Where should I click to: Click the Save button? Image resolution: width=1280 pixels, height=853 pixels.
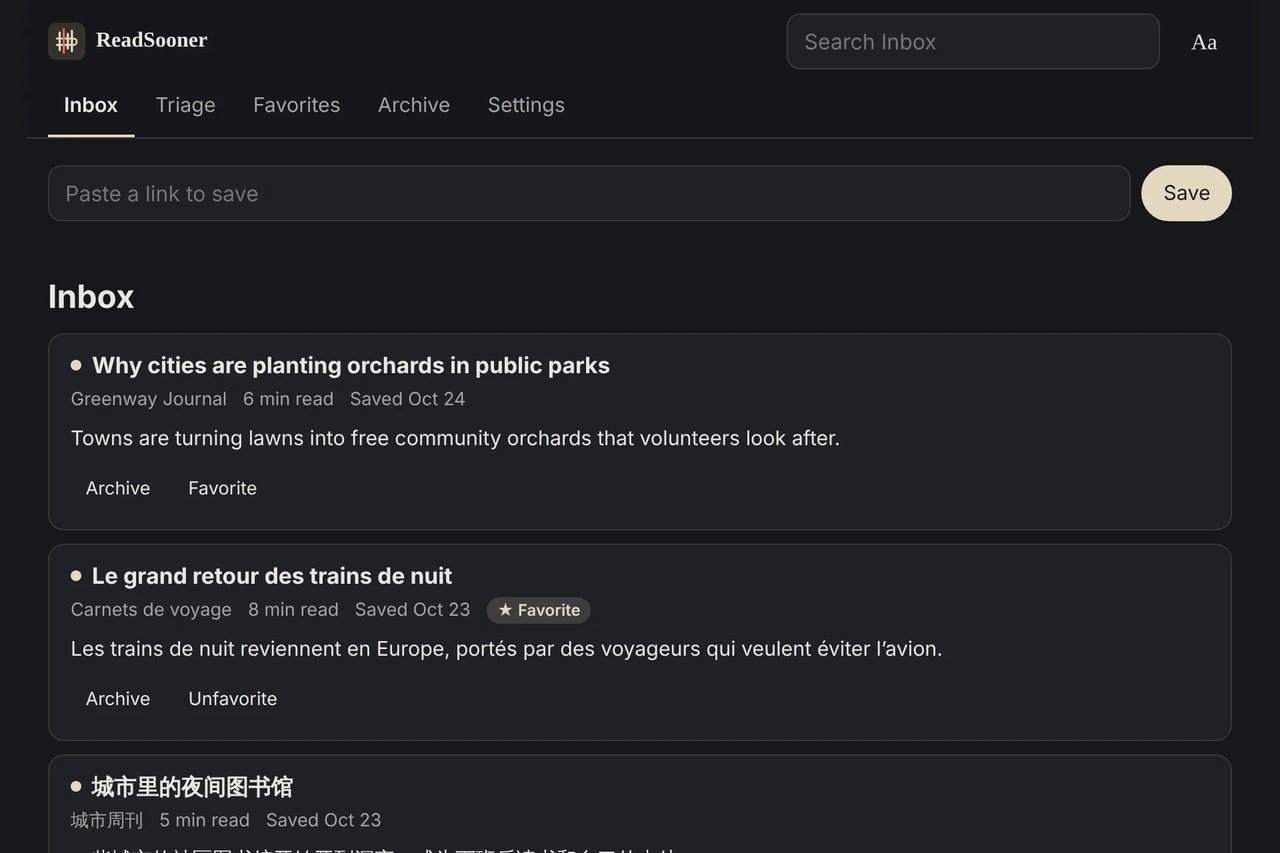click(1186, 193)
